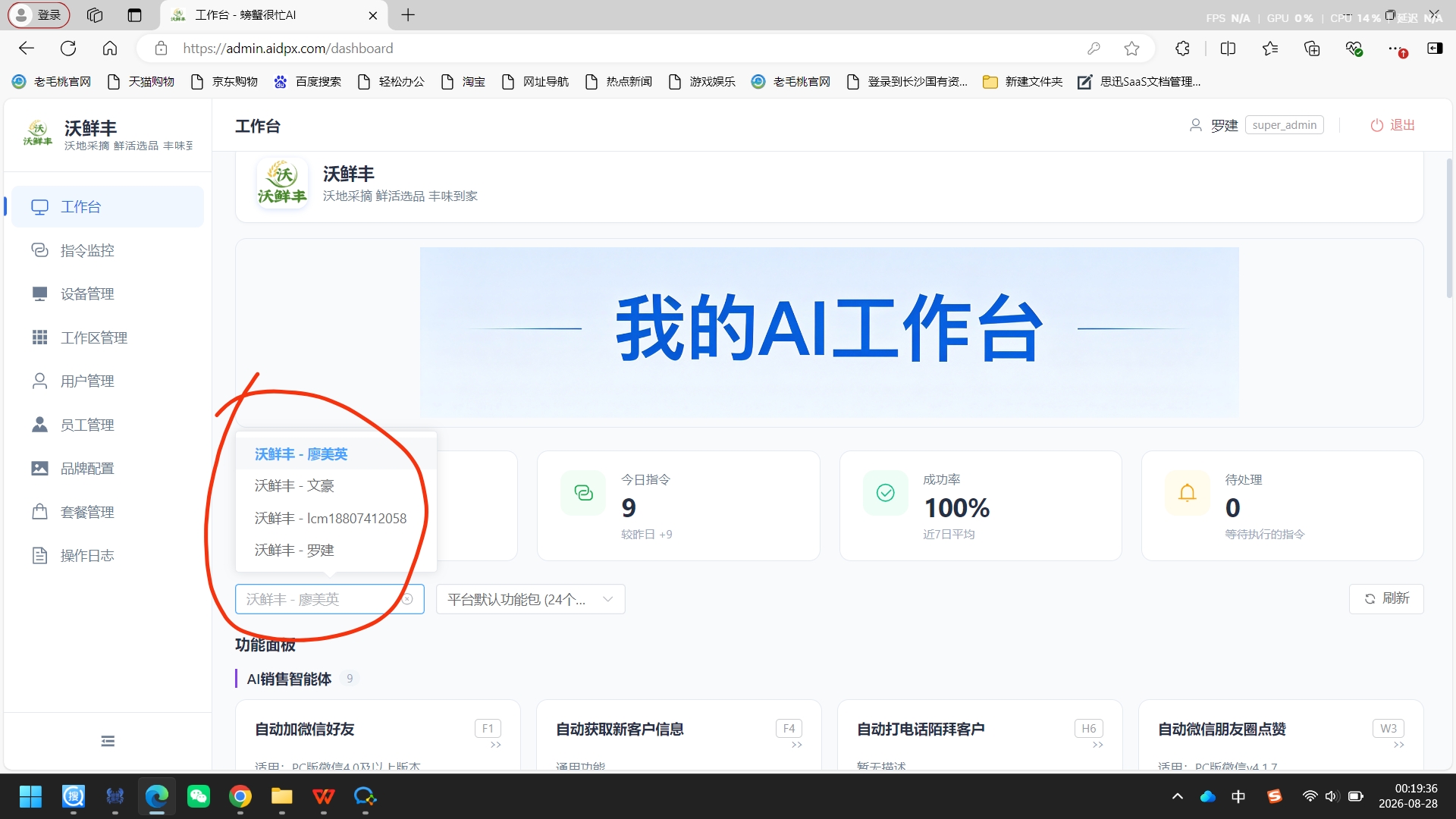Open Windows Start menu
This screenshot has width=1456, height=819.
pyautogui.click(x=30, y=796)
